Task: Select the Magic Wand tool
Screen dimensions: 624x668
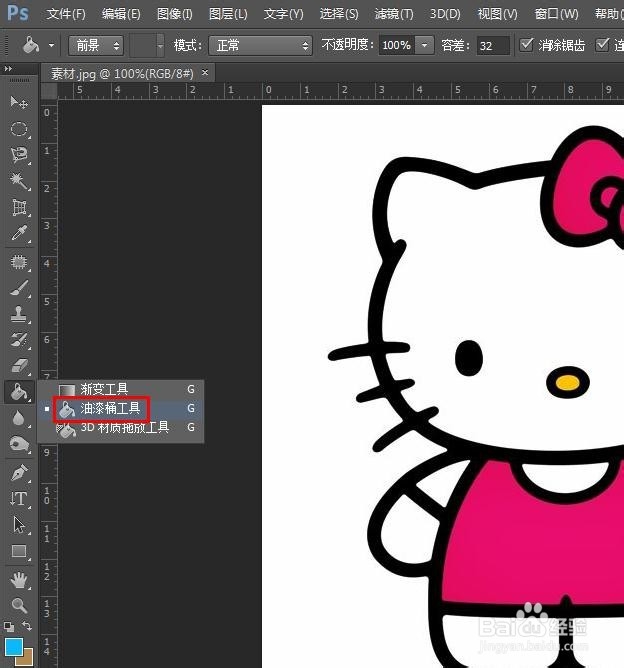Action: point(19,181)
